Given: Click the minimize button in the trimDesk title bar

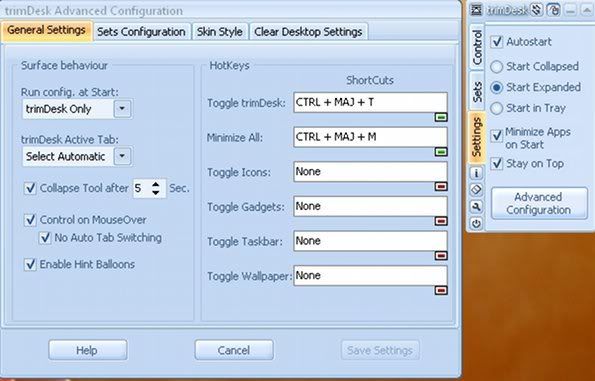Looking at the screenshot, I should 570,10.
